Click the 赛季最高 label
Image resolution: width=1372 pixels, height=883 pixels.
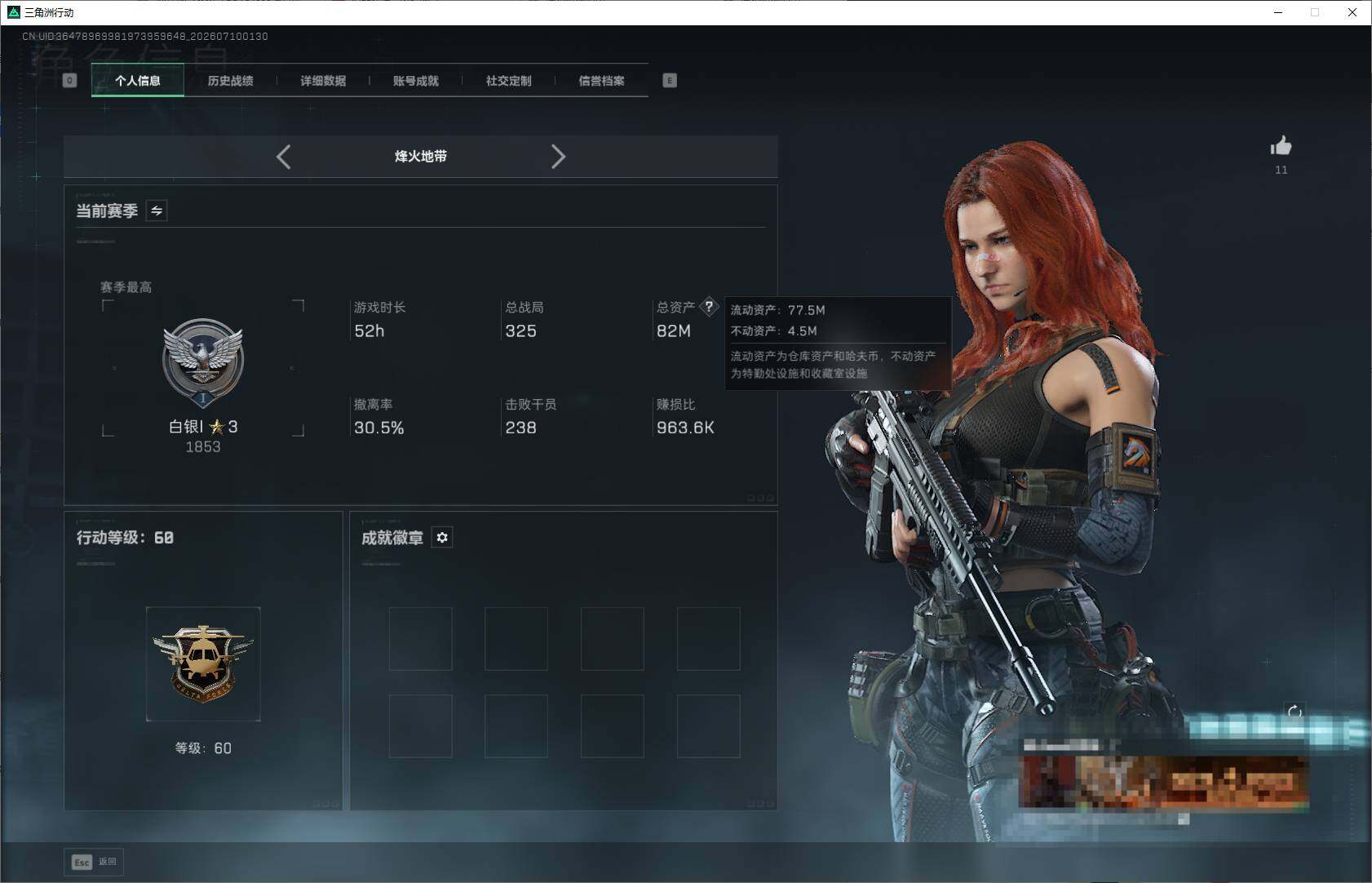click(x=126, y=287)
